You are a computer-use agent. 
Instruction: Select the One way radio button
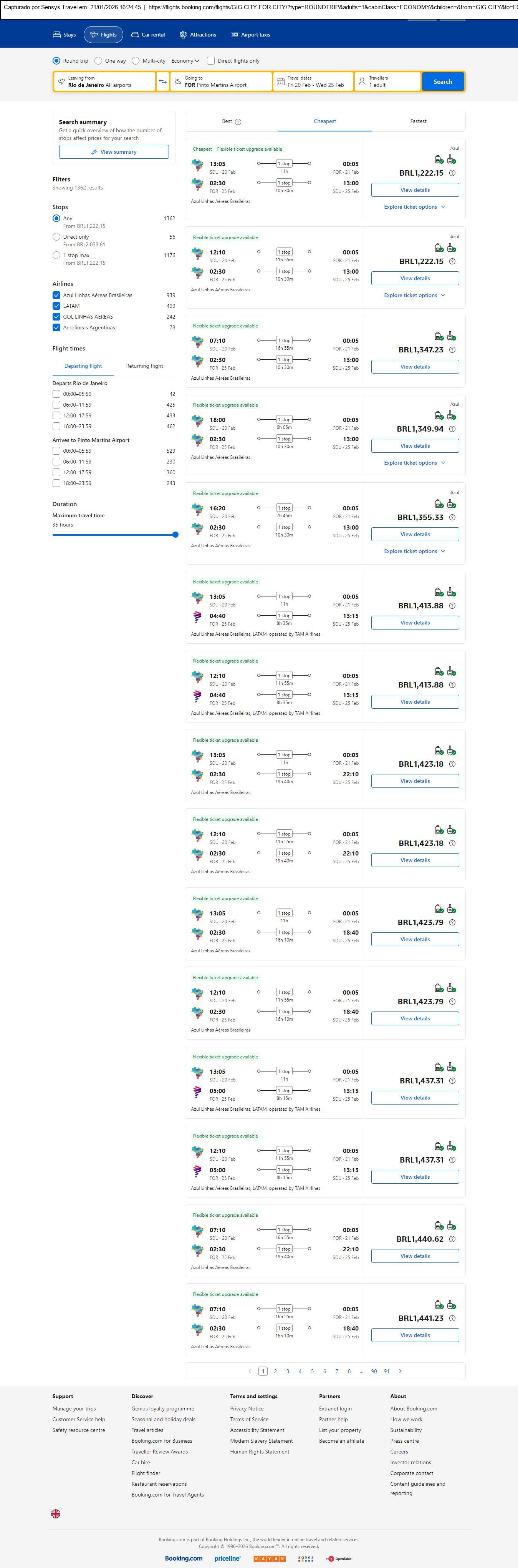[98, 61]
